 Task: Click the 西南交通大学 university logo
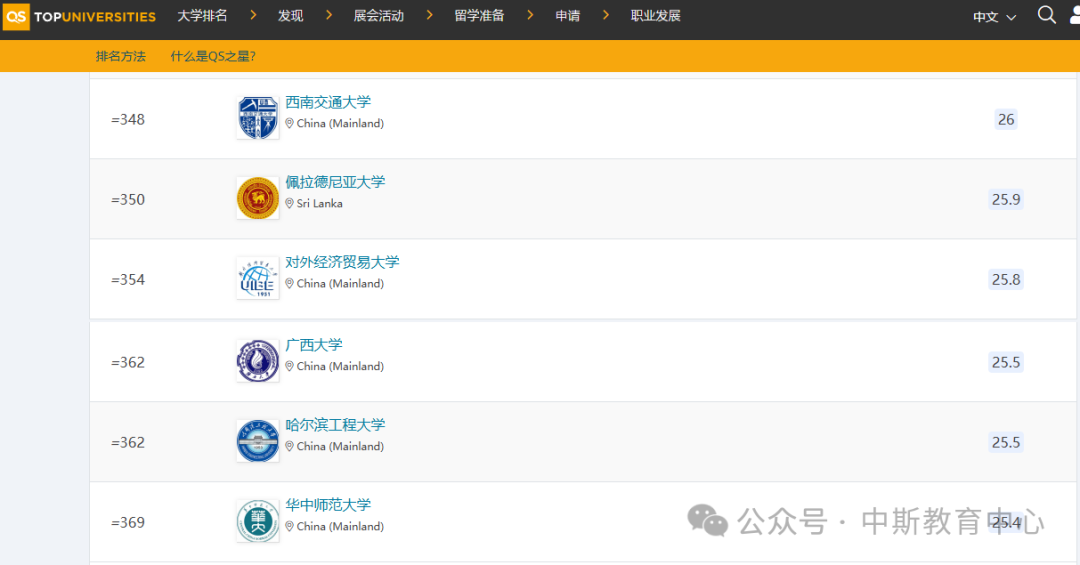(258, 118)
